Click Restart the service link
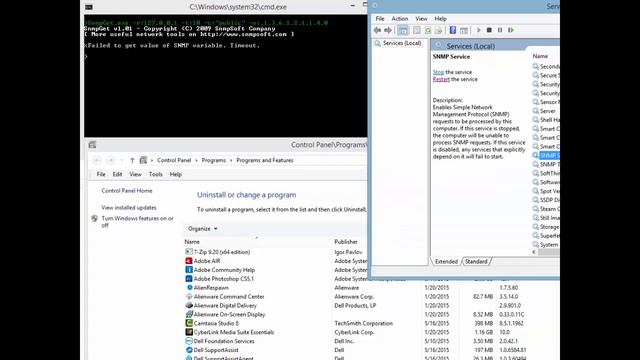640x360 pixels. (441, 79)
